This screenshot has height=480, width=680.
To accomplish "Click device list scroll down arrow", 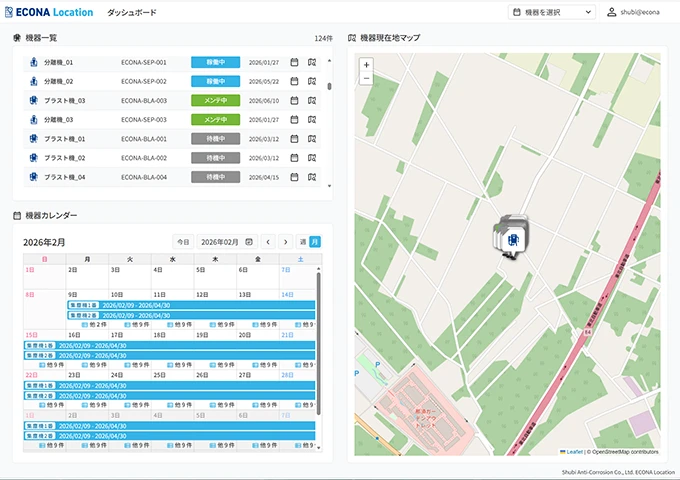I will pos(330,186).
